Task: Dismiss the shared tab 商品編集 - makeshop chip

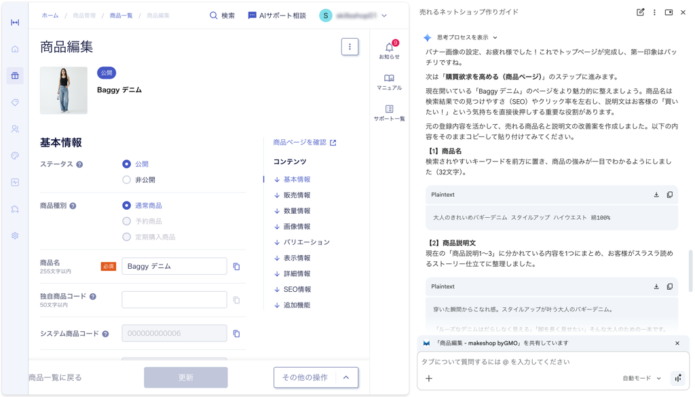Action: 677,343
